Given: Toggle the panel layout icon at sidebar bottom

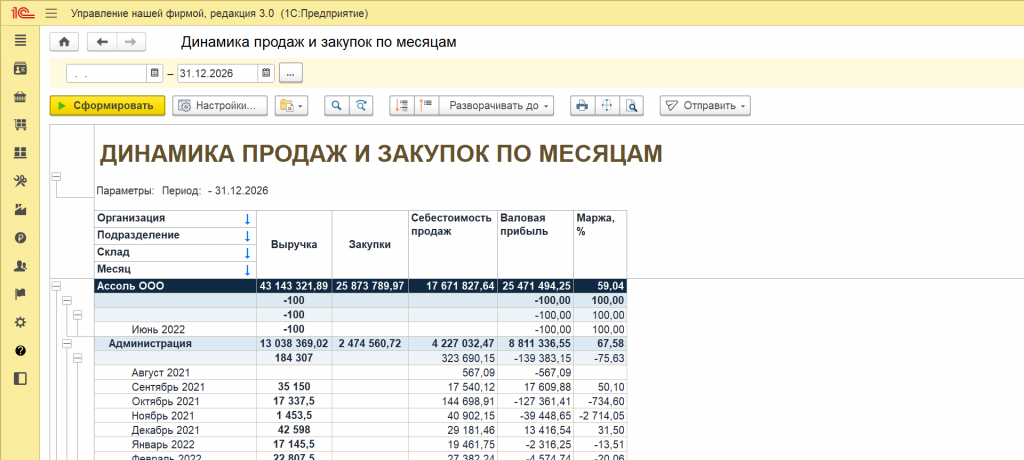Looking at the screenshot, I should (20, 379).
